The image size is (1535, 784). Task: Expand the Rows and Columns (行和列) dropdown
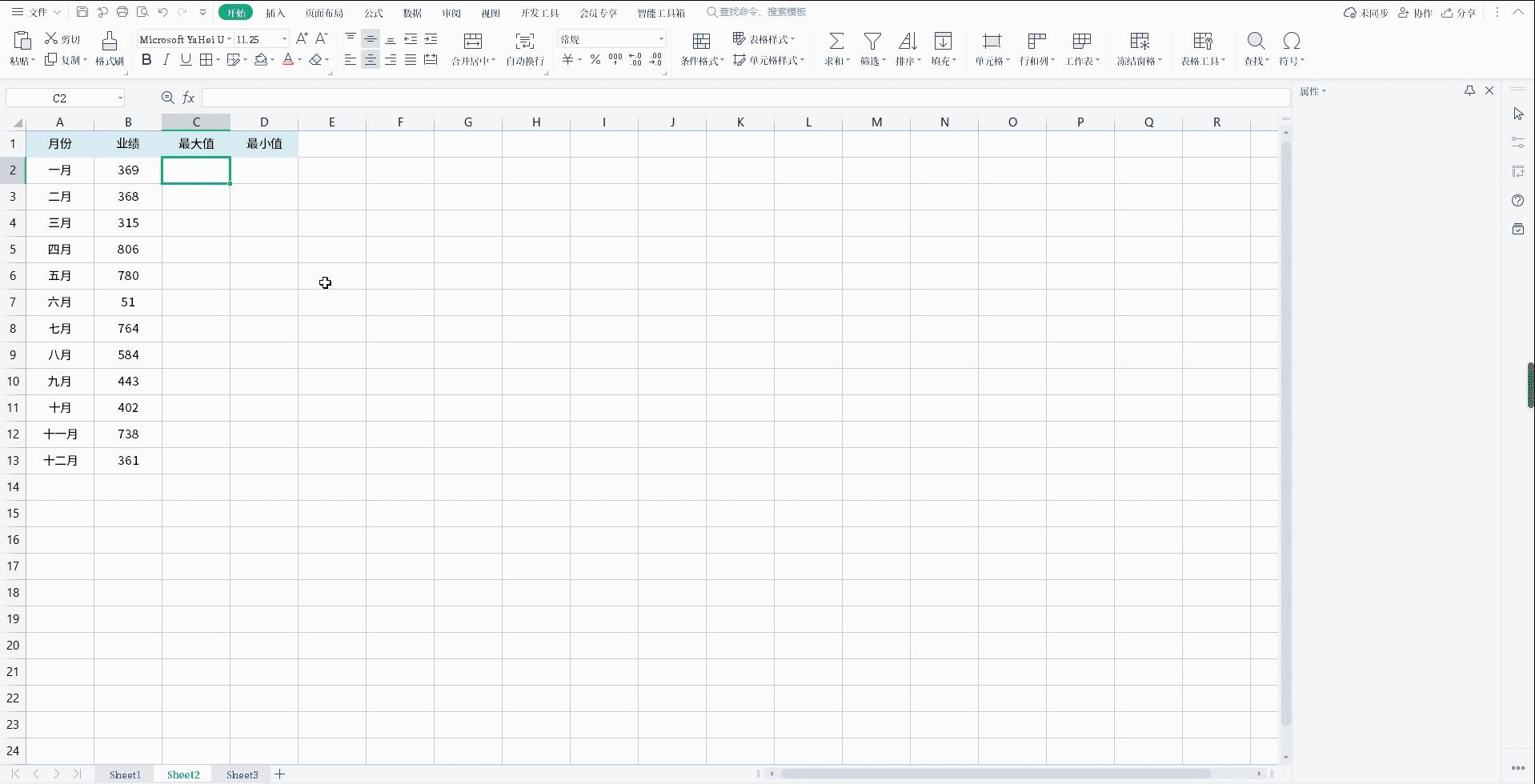1037,61
